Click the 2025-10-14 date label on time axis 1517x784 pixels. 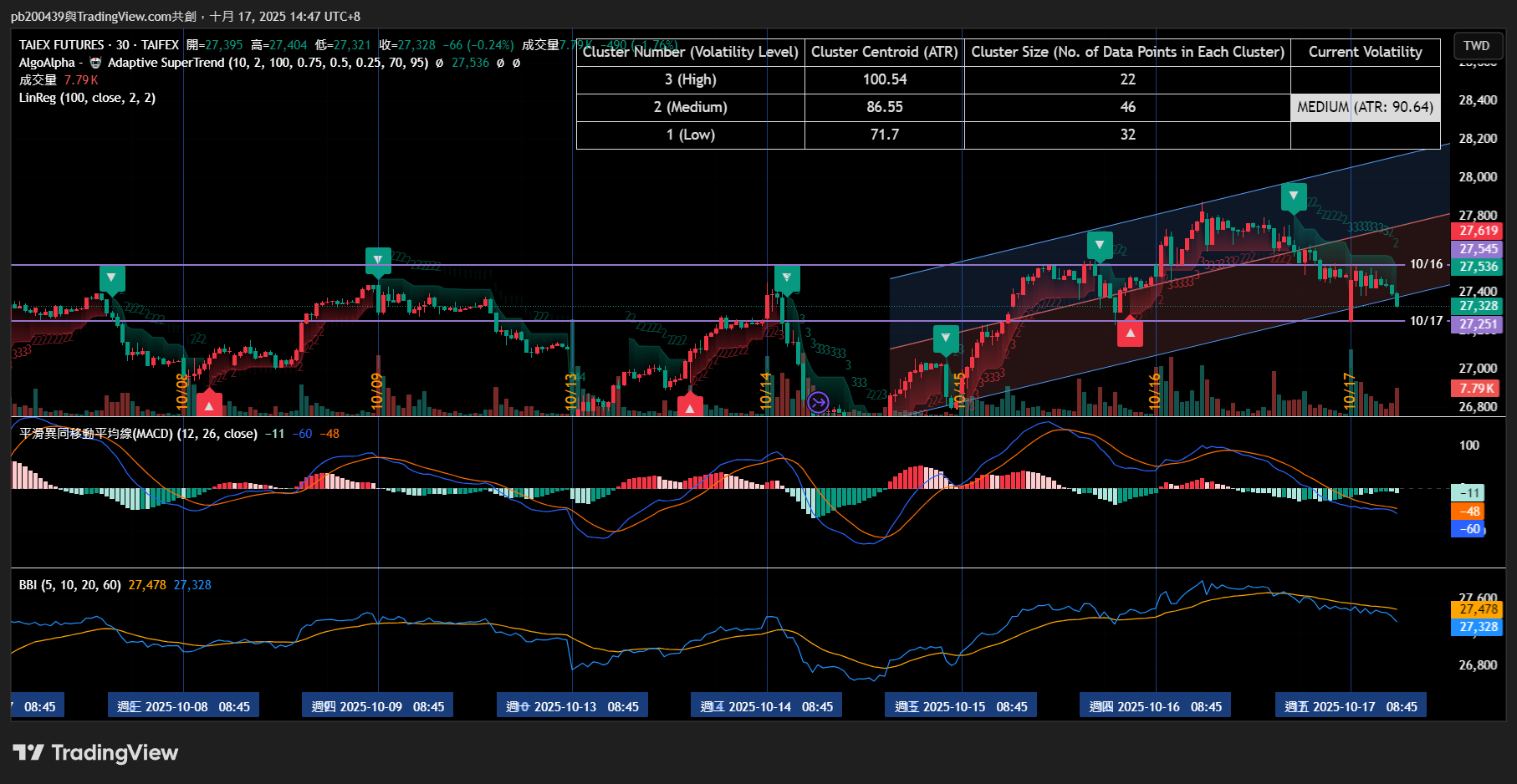tap(767, 706)
